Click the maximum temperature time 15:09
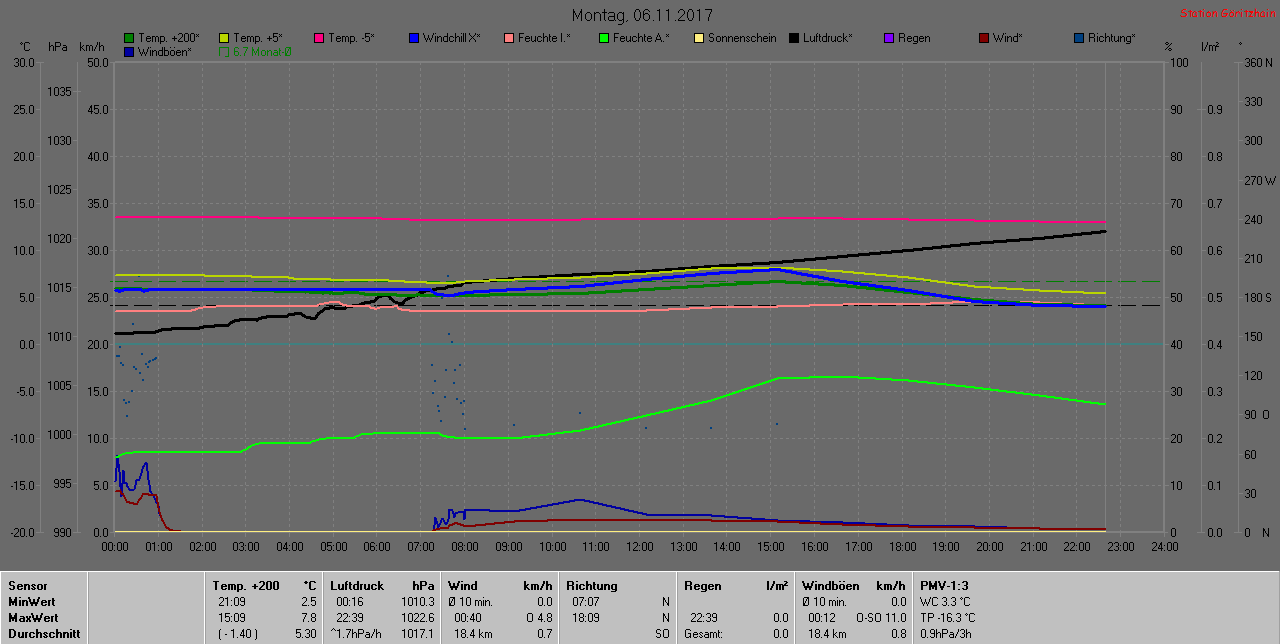The image size is (1280, 644). pos(232,618)
